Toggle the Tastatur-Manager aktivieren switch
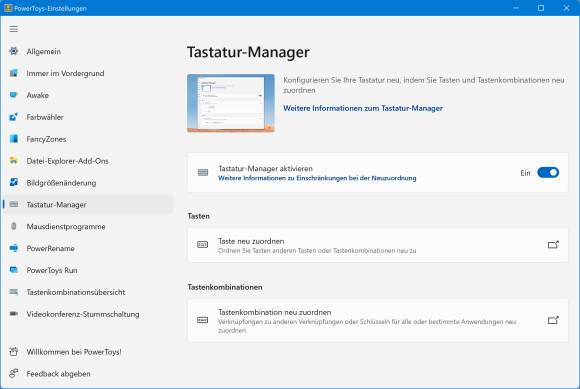Viewport: 580px width, 389px height. pyautogui.click(x=548, y=173)
